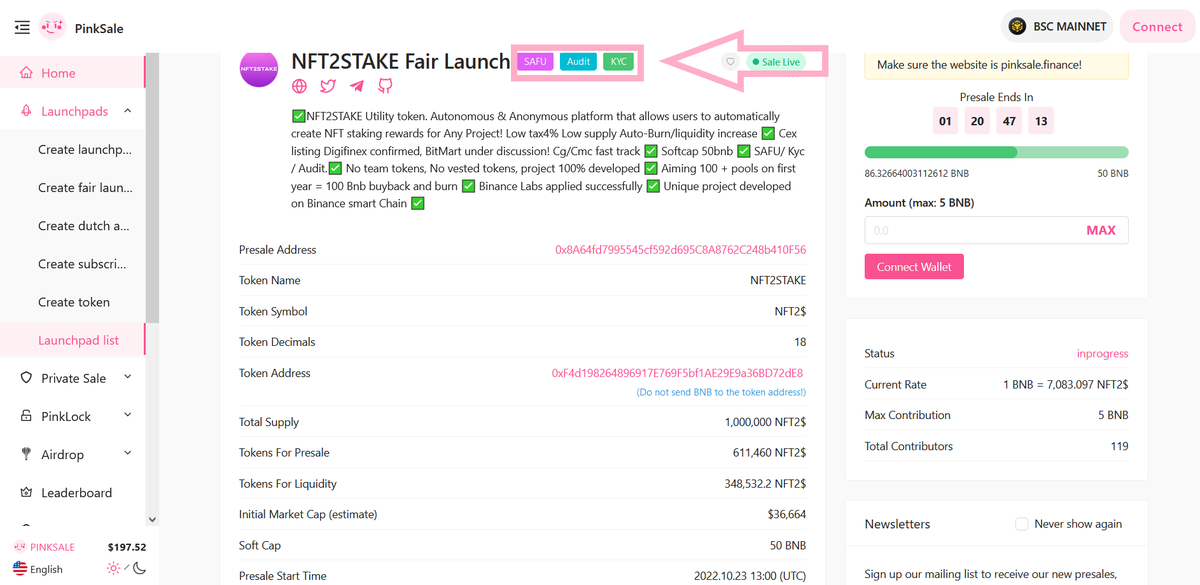Open the English language selector
This screenshot has height=585, width=1200.
(38, 569)
